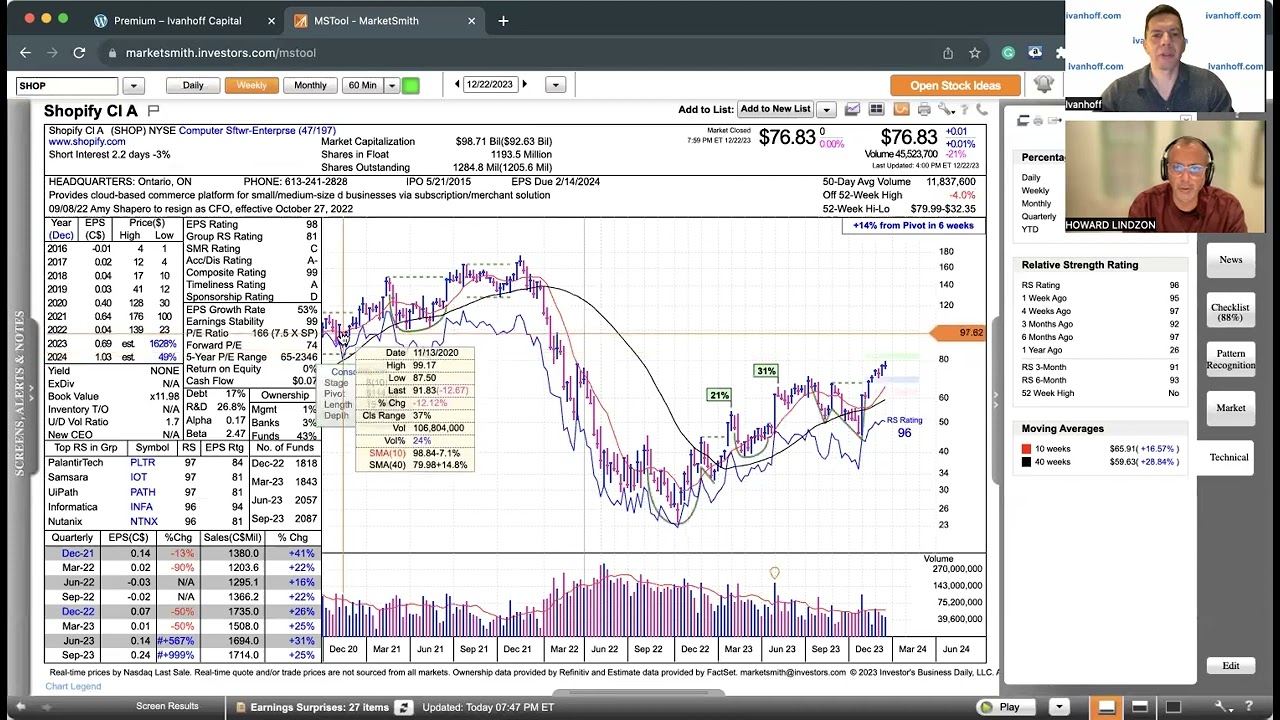The width and height of the screenshot is (1280, 720).
Task: Open the chart settings wrench icon
Action: (x=945, y=109)
